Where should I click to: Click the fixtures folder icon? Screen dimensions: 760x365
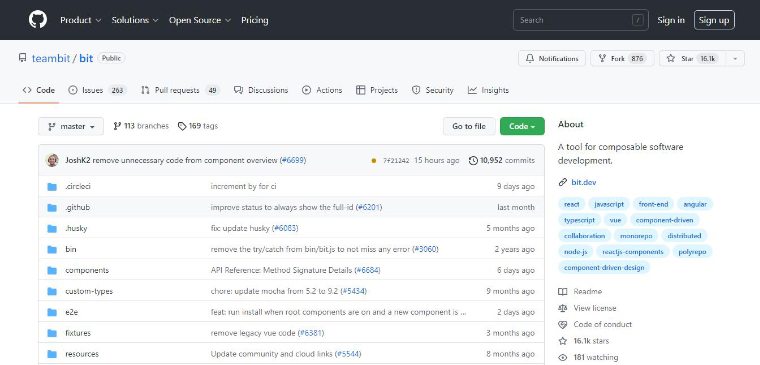52,333
